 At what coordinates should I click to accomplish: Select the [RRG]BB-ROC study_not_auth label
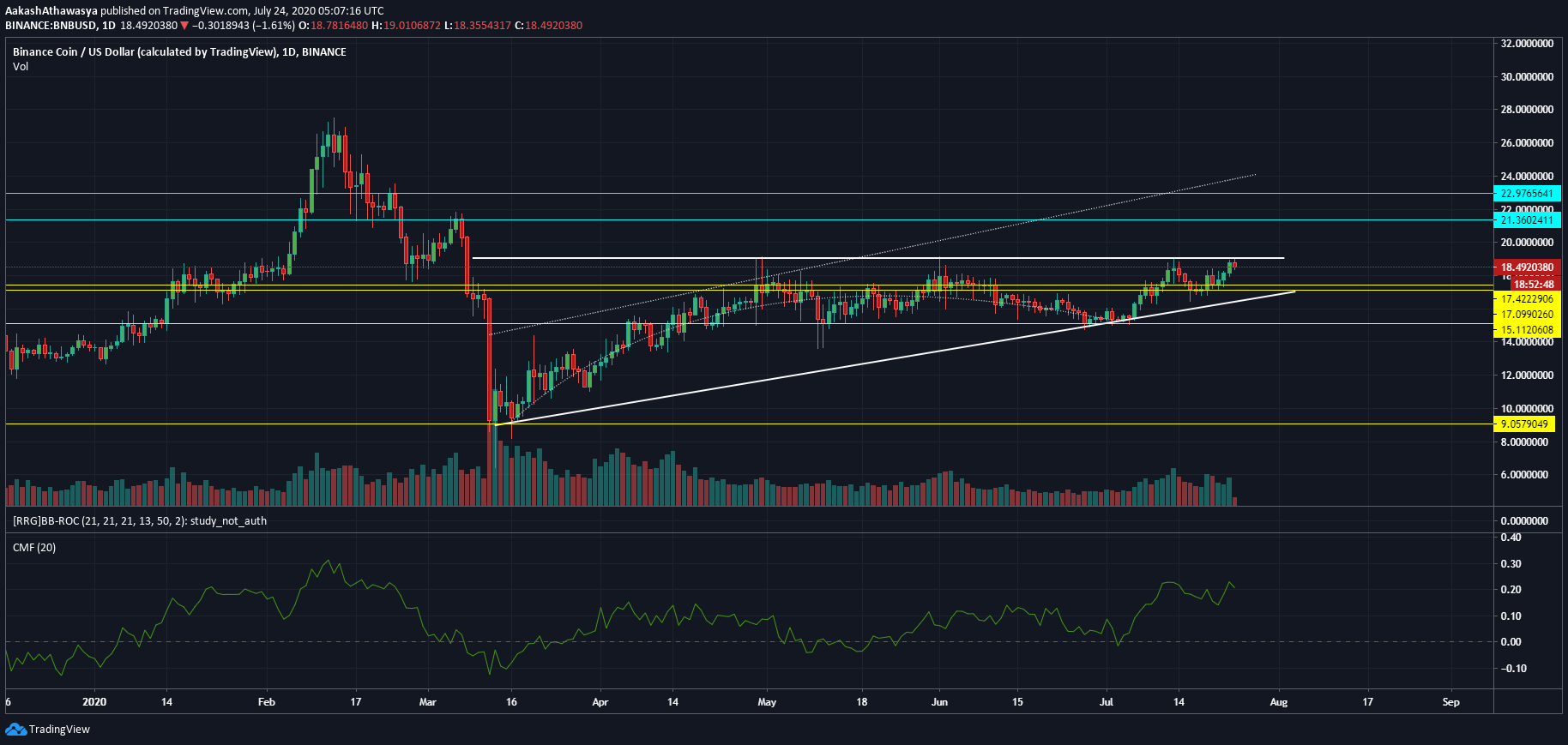point(139,520)
